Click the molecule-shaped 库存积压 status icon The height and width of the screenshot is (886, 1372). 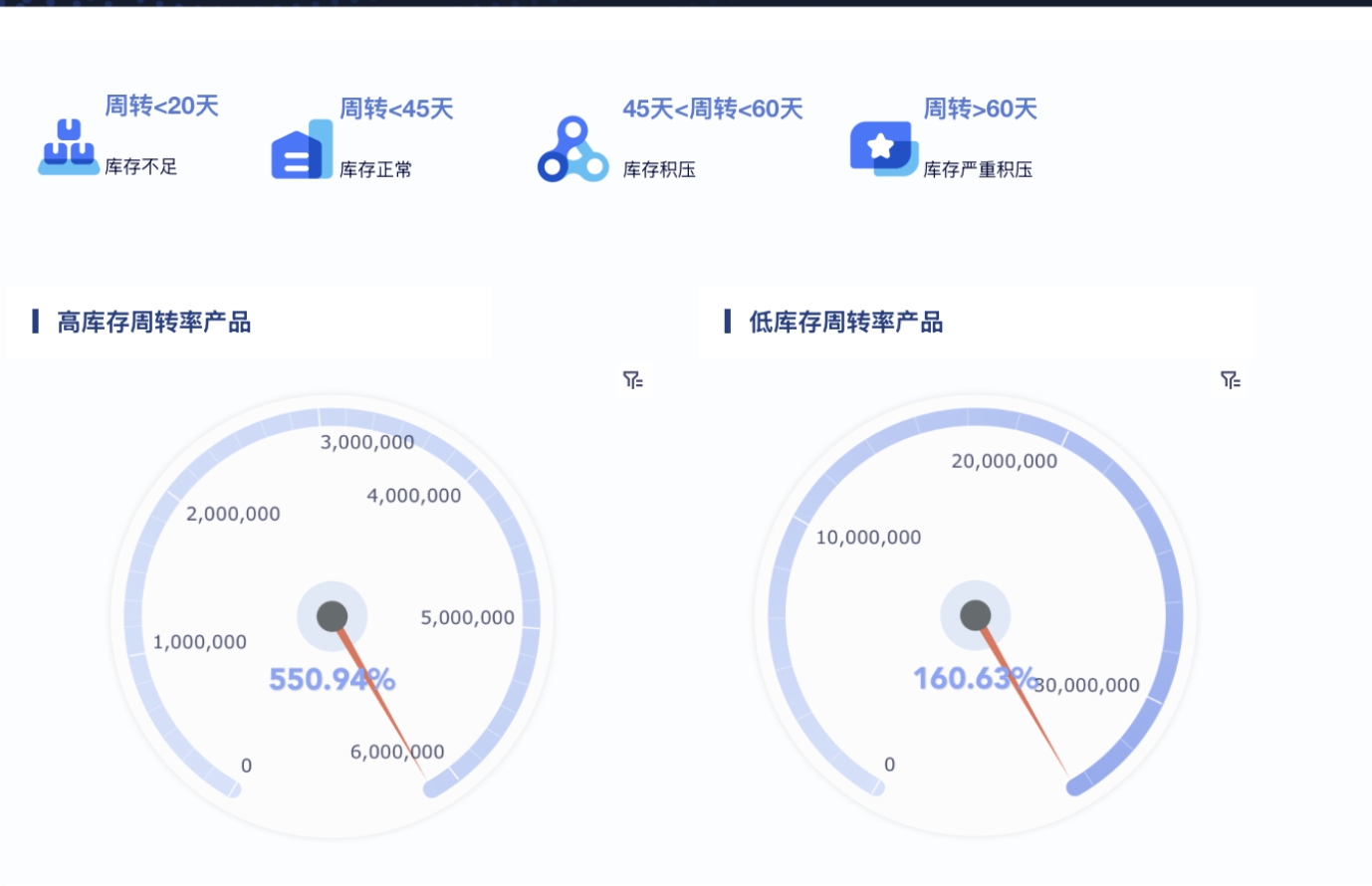tap(572, 149)
